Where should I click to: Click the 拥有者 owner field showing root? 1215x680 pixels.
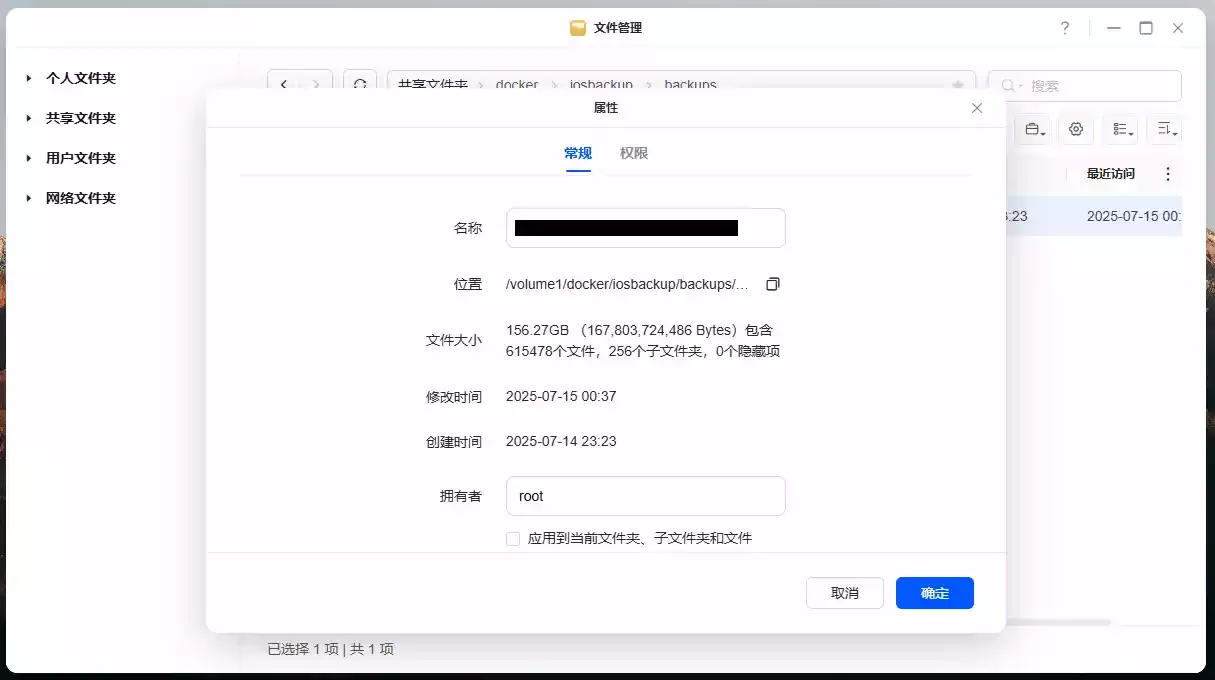[x=646, y=496]
